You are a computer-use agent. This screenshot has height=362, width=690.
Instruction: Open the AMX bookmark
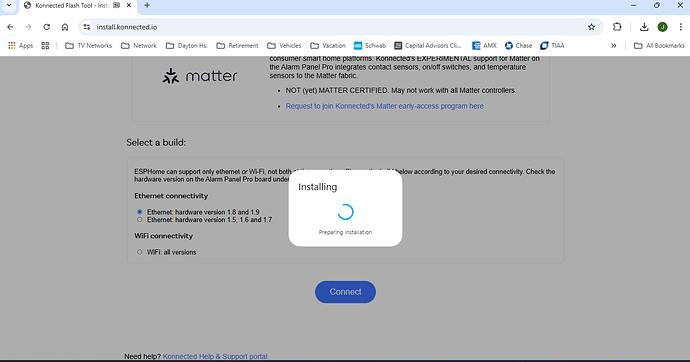coord(484,45)
